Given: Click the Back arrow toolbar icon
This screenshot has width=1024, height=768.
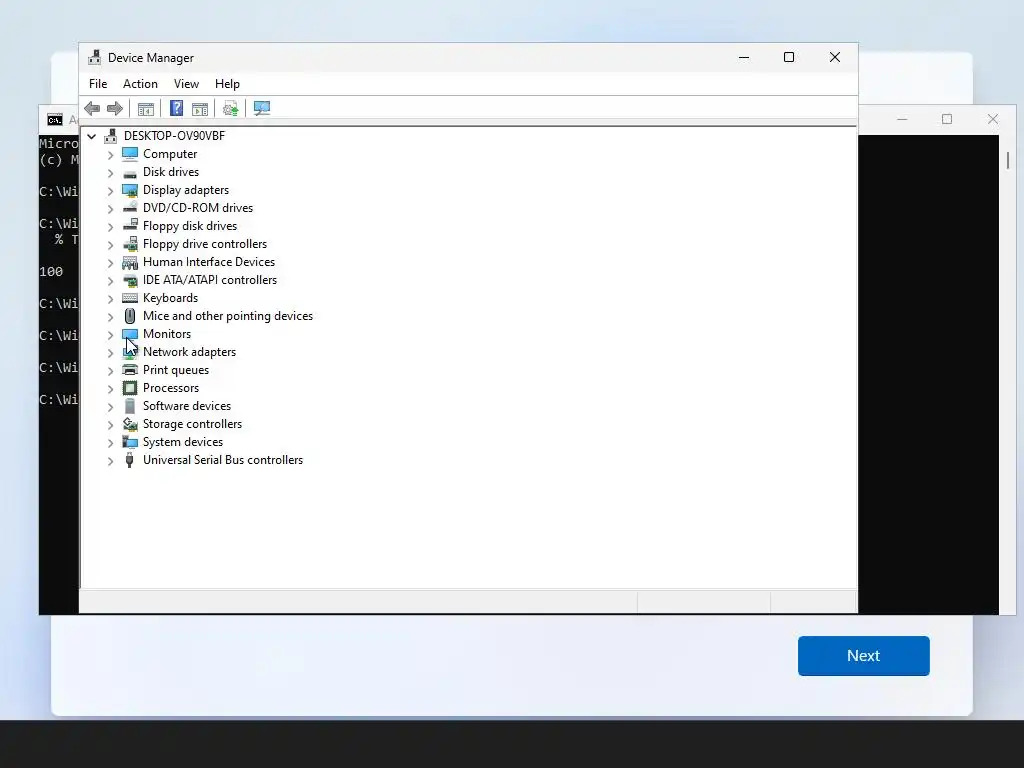Looking at the screenshot, I should (92, 108).
